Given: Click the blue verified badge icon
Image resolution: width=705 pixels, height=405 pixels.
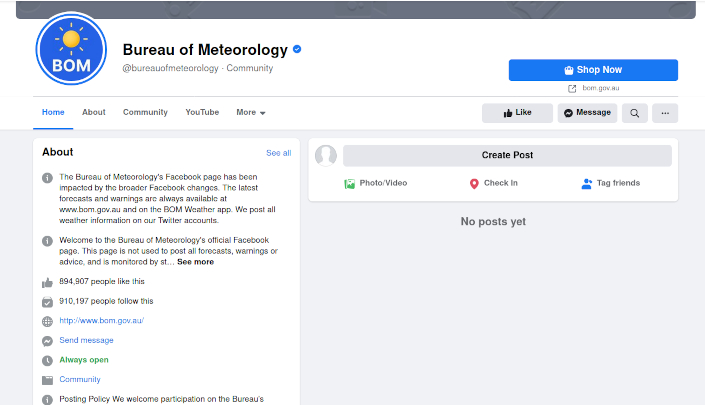Looking at the screenshot, I should [x=297, y=49].
